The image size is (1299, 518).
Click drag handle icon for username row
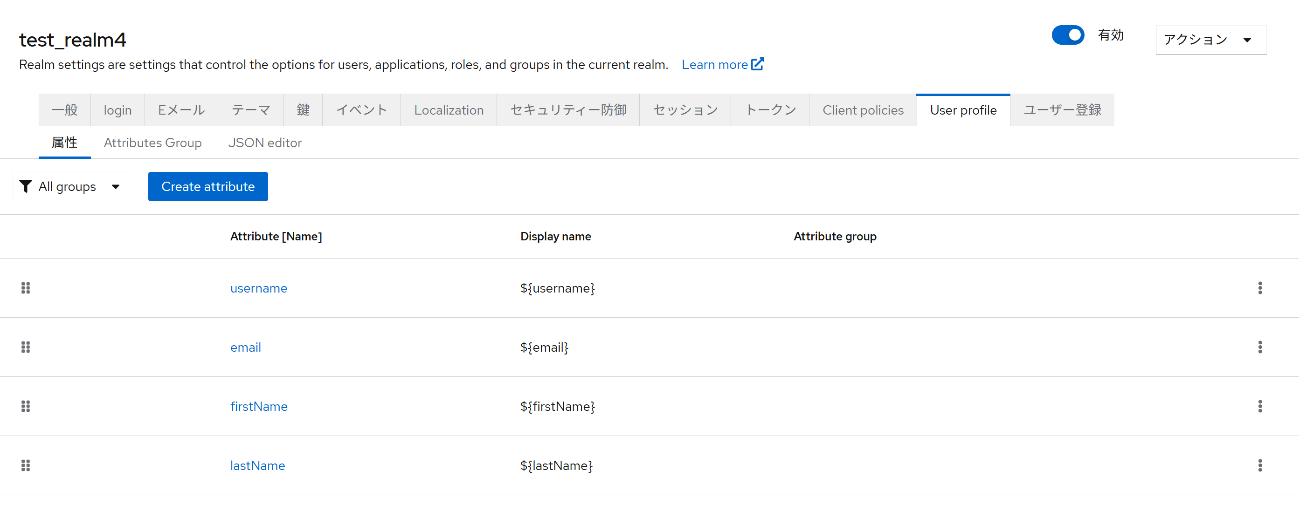click(x=26, y=288)
